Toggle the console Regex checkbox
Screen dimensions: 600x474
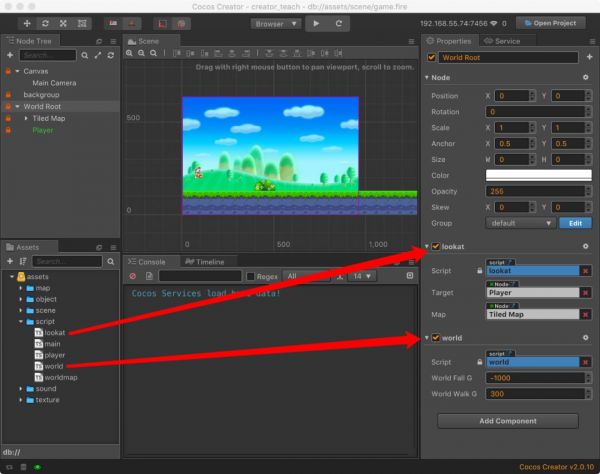click(x=251, y=276)
